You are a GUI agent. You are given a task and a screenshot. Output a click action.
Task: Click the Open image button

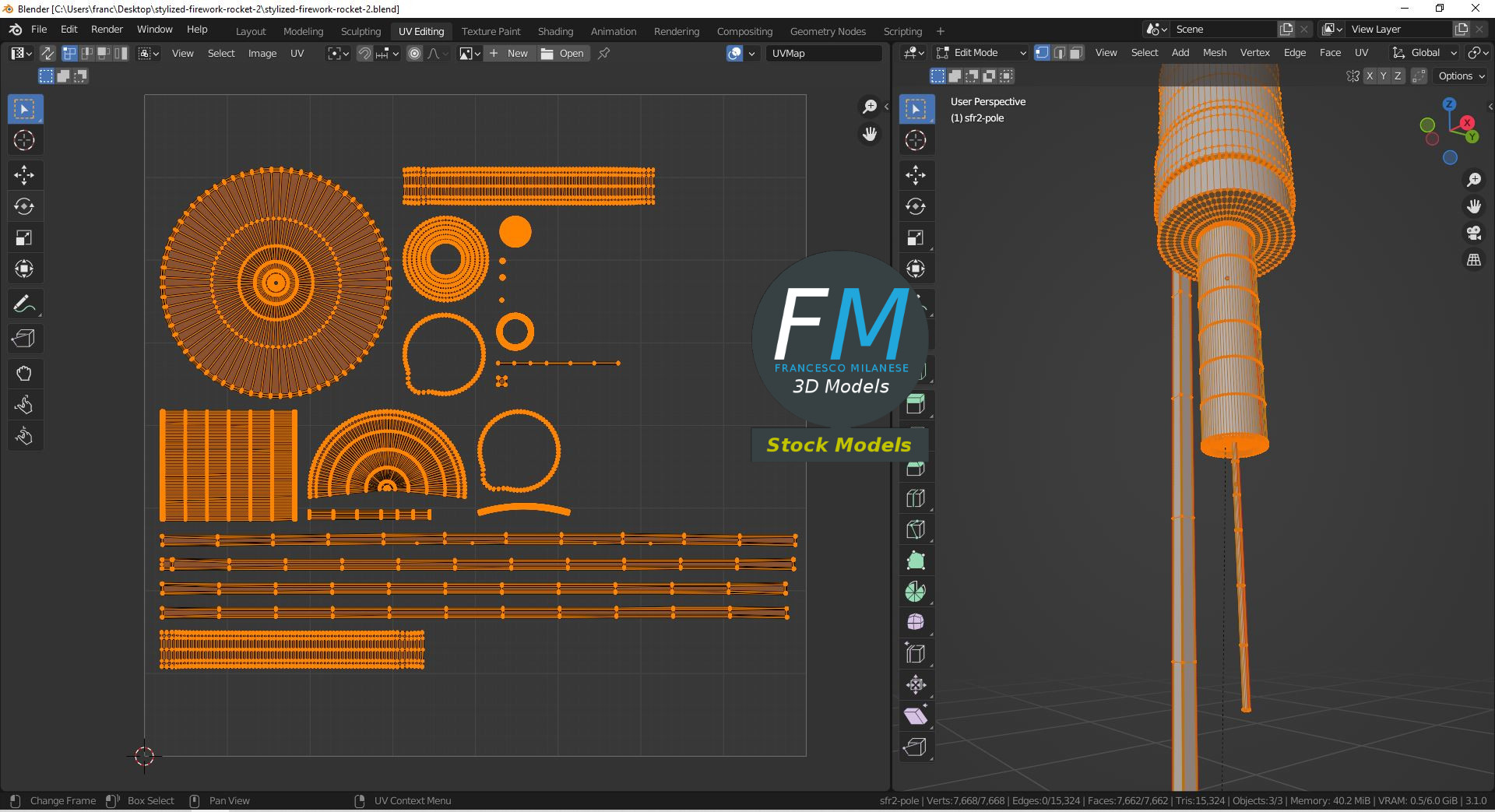pos(563,54)
